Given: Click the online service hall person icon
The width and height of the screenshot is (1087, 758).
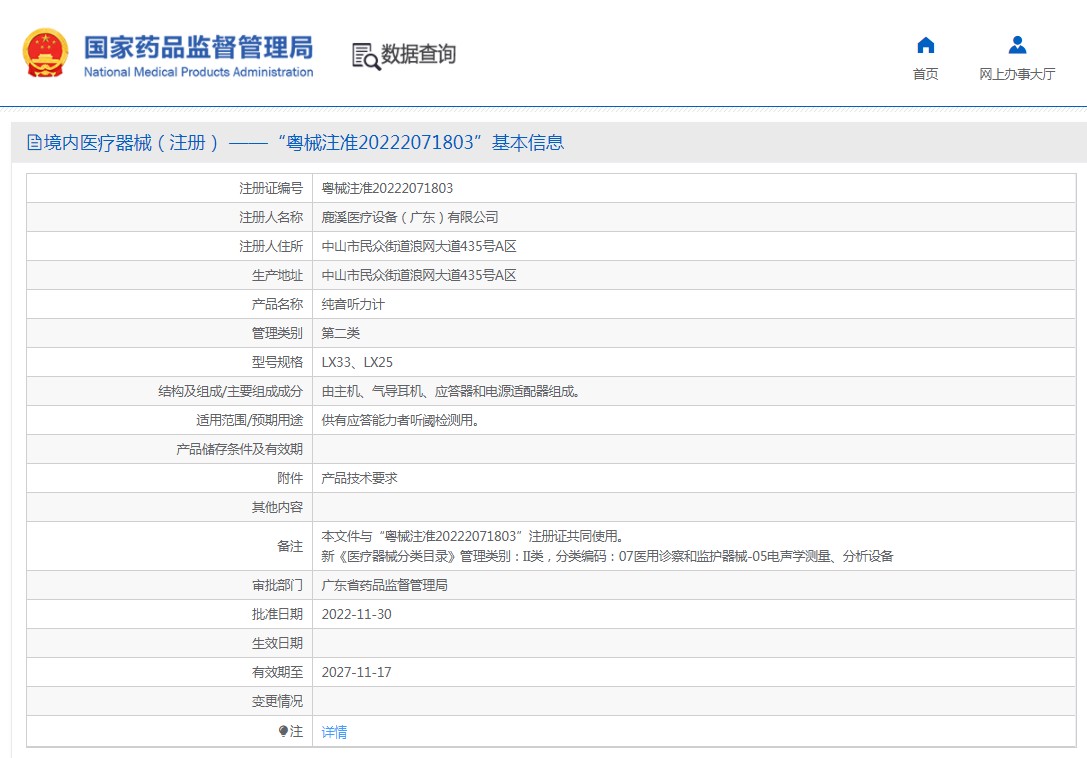Looking at the screenshot, I should tap(1017, 45).
